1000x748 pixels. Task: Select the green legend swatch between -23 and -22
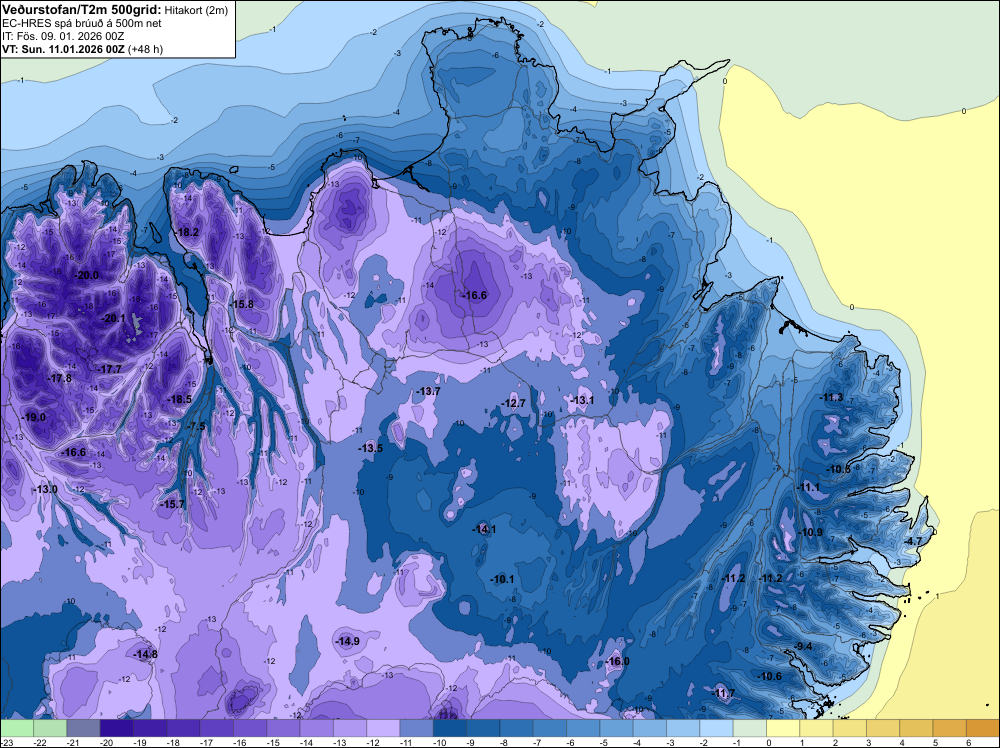coord(17,728)
